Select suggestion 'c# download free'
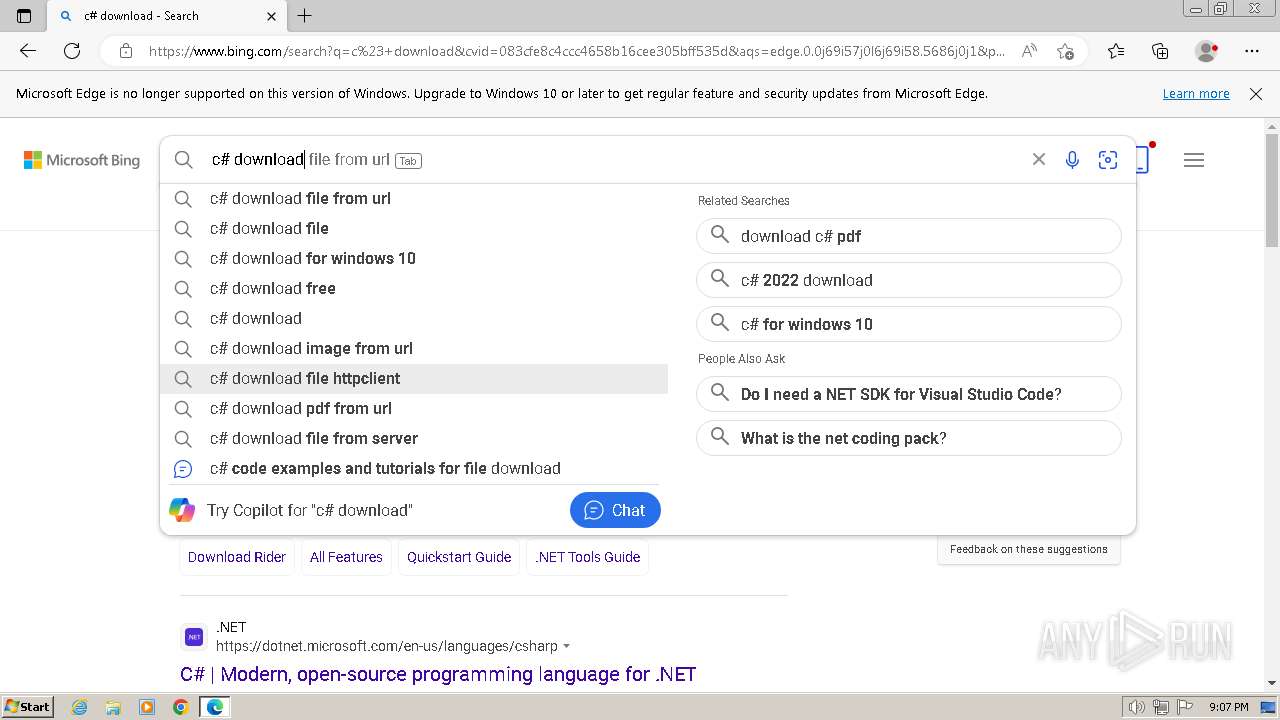Image resolution: width=1280 pixels, height=720 pixels. point(414,288)
